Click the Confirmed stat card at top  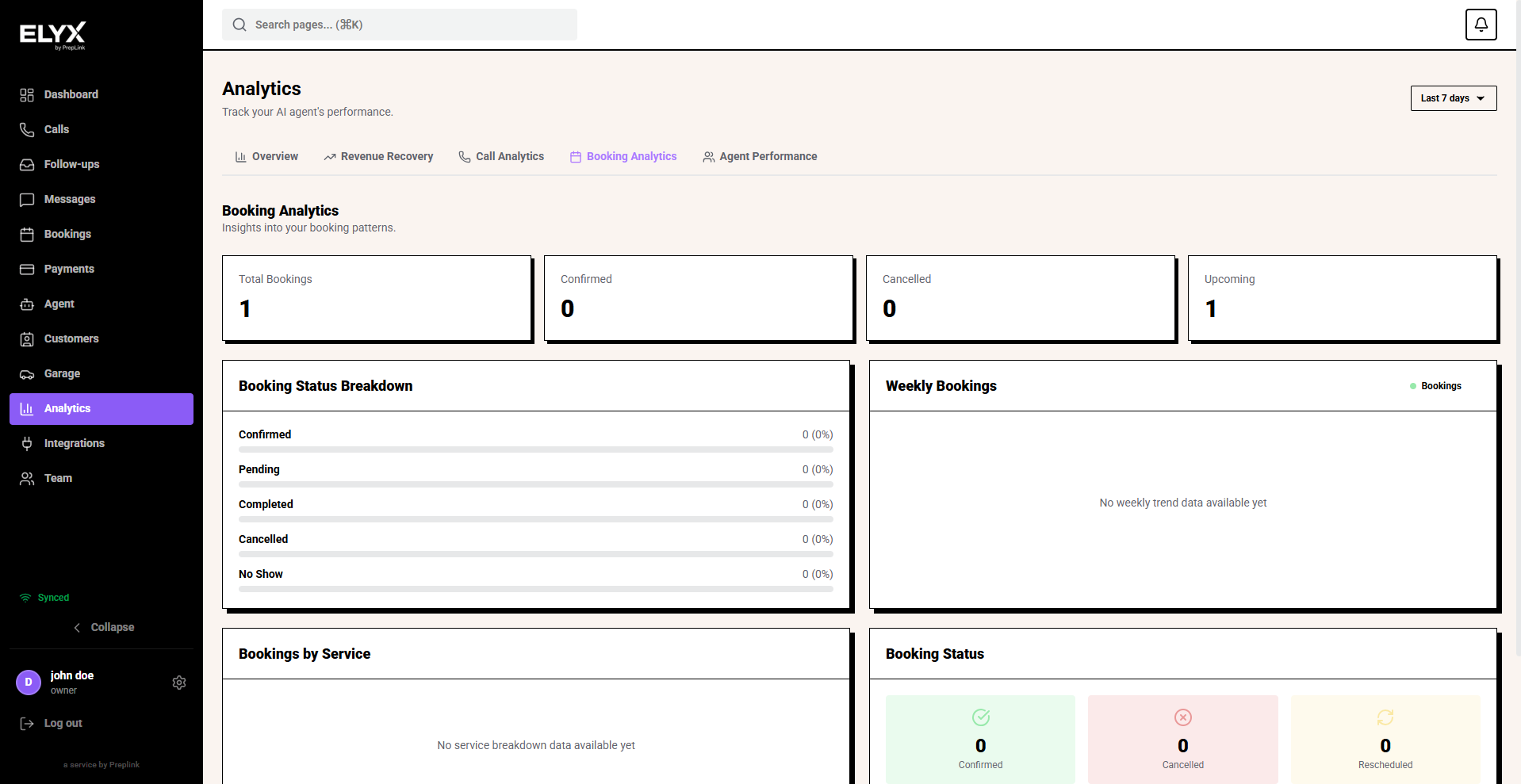pos(699,298)
